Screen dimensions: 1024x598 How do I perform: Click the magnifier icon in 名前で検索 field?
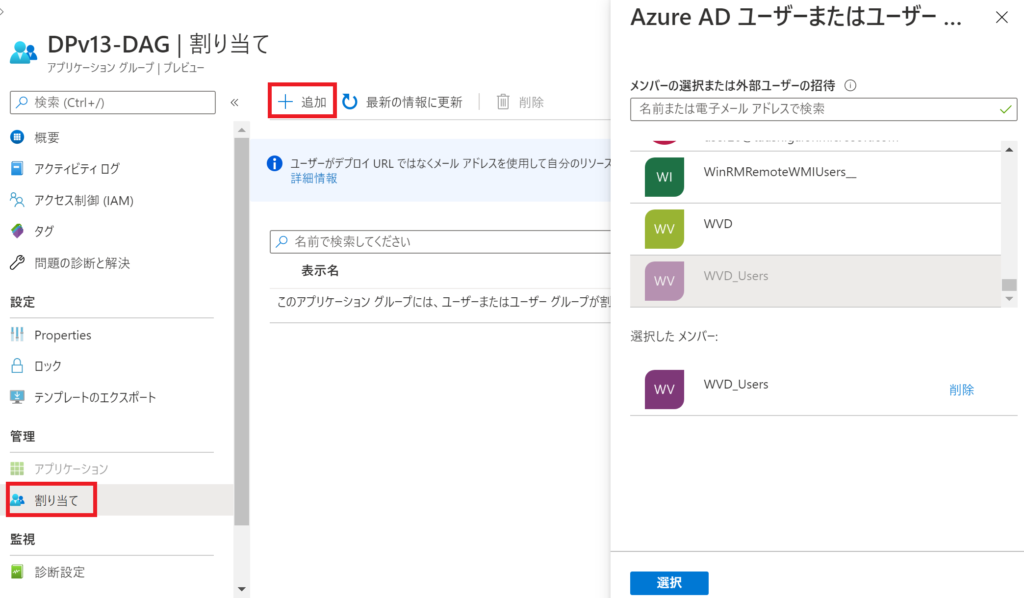[282, 242]
